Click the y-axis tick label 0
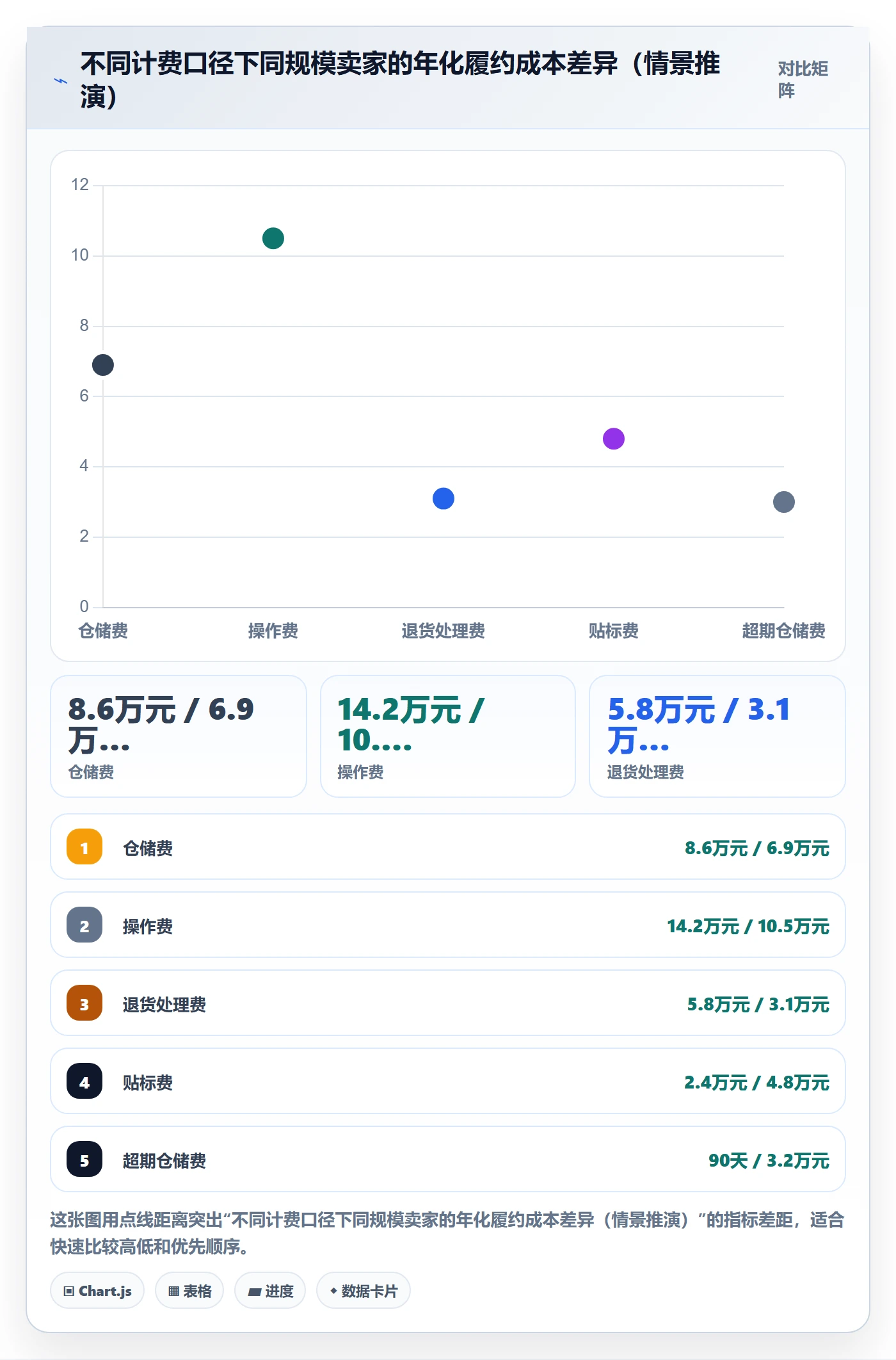Image resolution: width=896 pixels, height=1360 pixels. pos(84,606)
